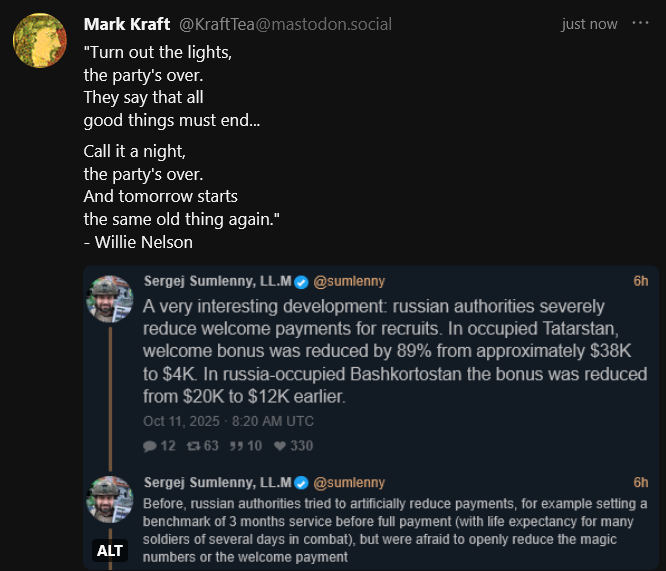Image resolution: width=666 pixels, height=571 pixels.
Task: Click the 6h timestamp on the first tweet
Action: (640, 282)
